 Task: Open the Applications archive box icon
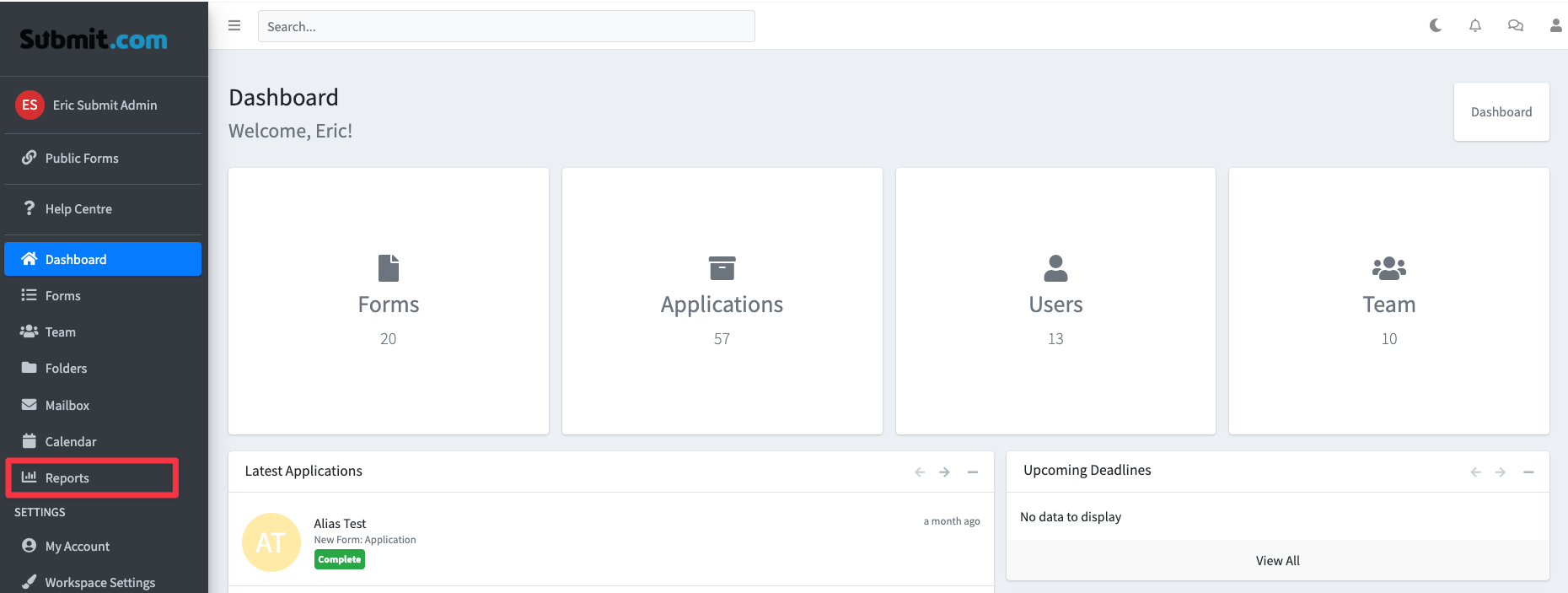tap(722, 268)
